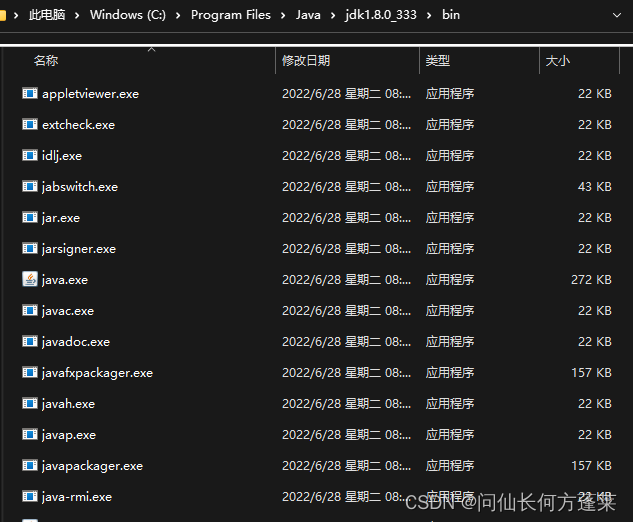Select file name extcheck.exe
The height and width of the screenshot is (522, 633).
point(78,125)
